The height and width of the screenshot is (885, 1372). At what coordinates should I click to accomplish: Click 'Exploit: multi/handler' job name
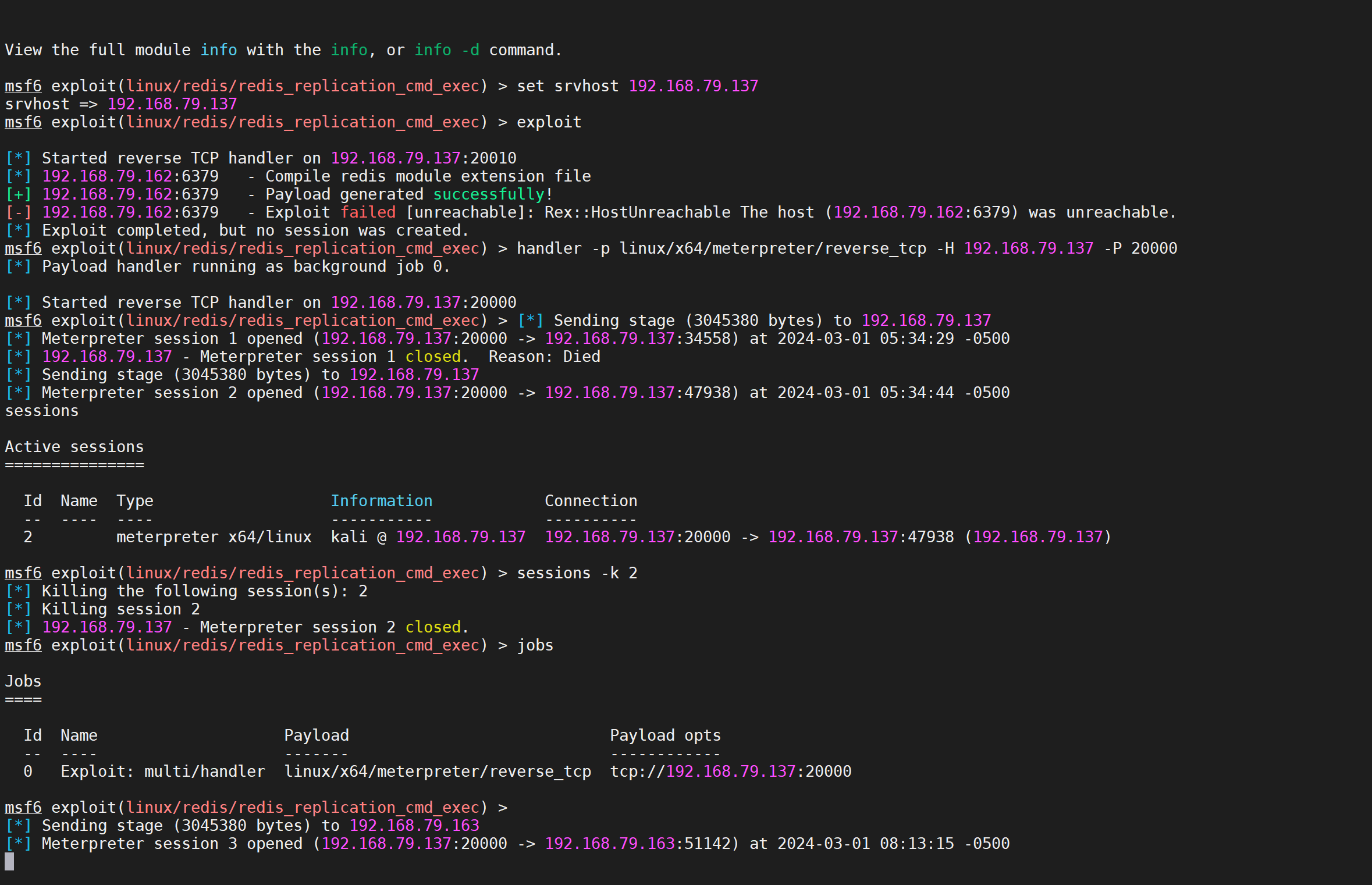pyautogui.click(x=162, y=772)
